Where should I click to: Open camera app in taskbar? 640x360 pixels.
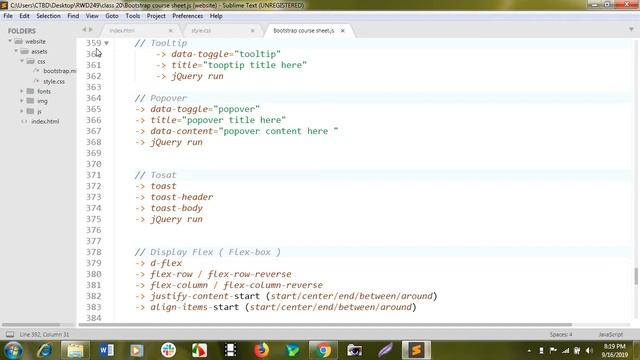[x=354, y=350]
